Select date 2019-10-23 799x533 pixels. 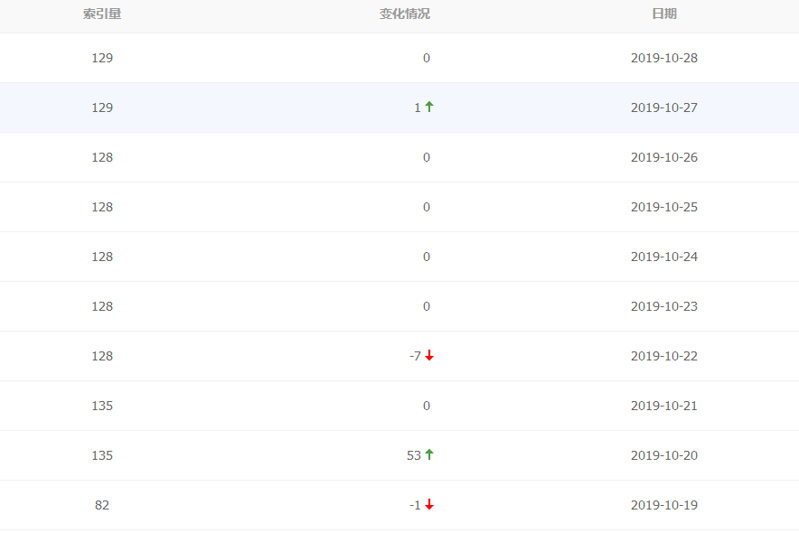point(664,306)
